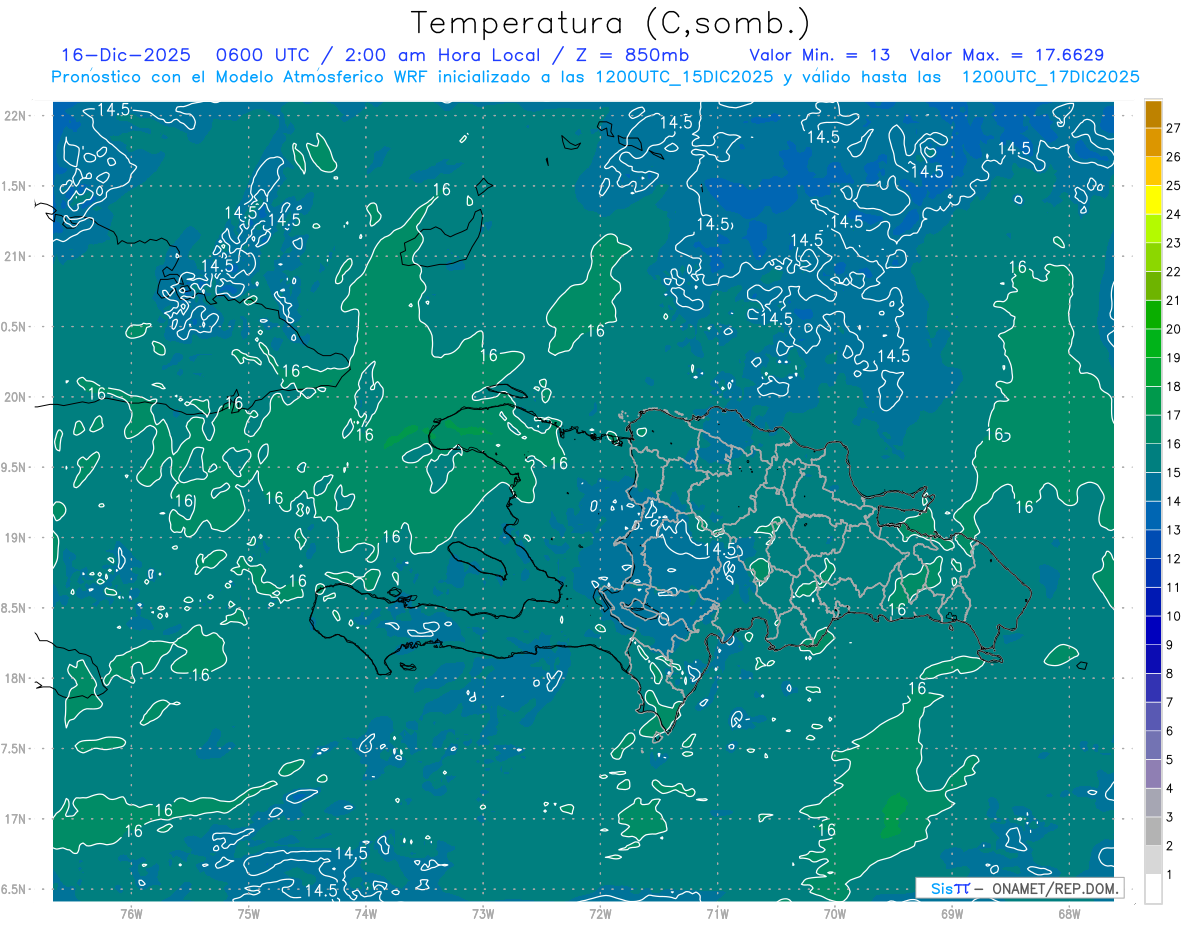Click the '19N' latitude axis label
Screen dimensions: 1200x927
pyautogui.click(x=16, y=538)
